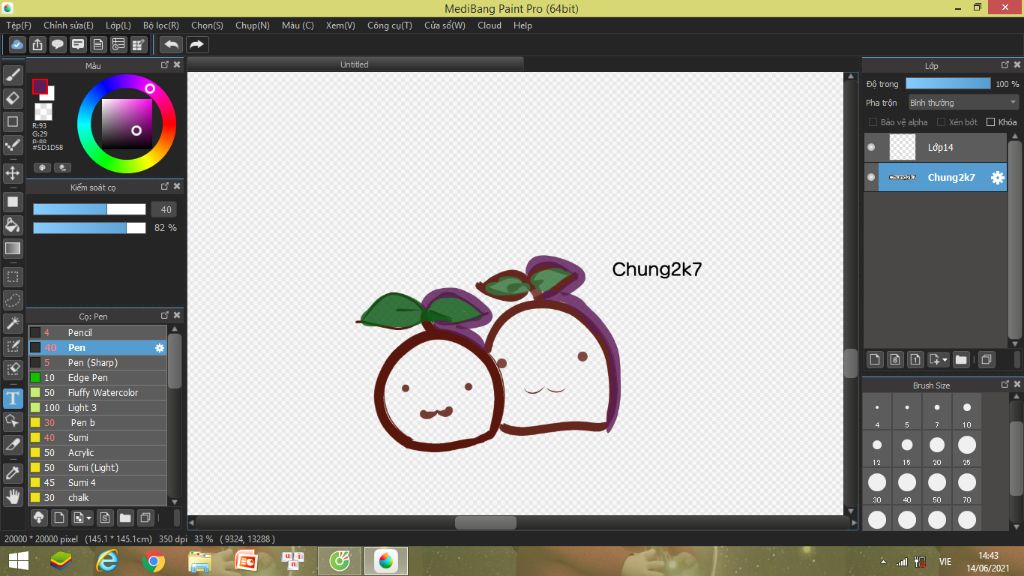
Task: Open the Cửa sổ(W) menu
Action: point(445,25)
